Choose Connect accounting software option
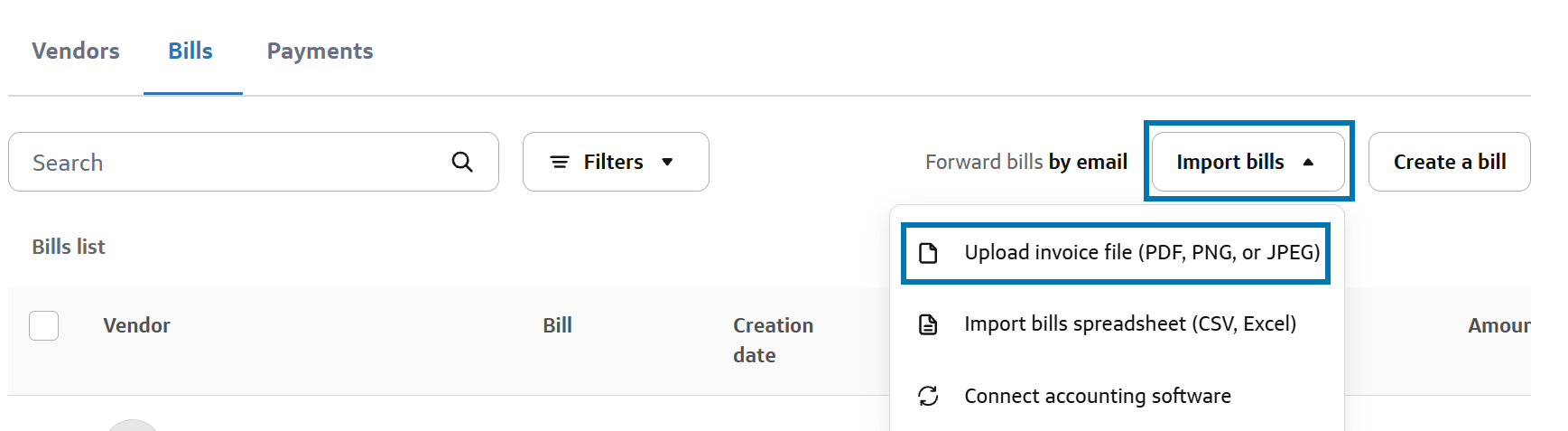Screen dimensions: 1568x431 [1097, 396]
